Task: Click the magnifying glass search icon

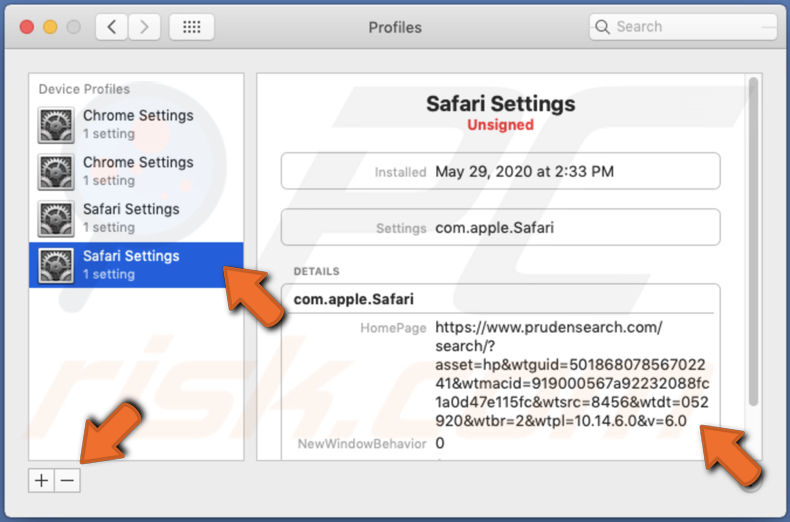Action: 603,27
